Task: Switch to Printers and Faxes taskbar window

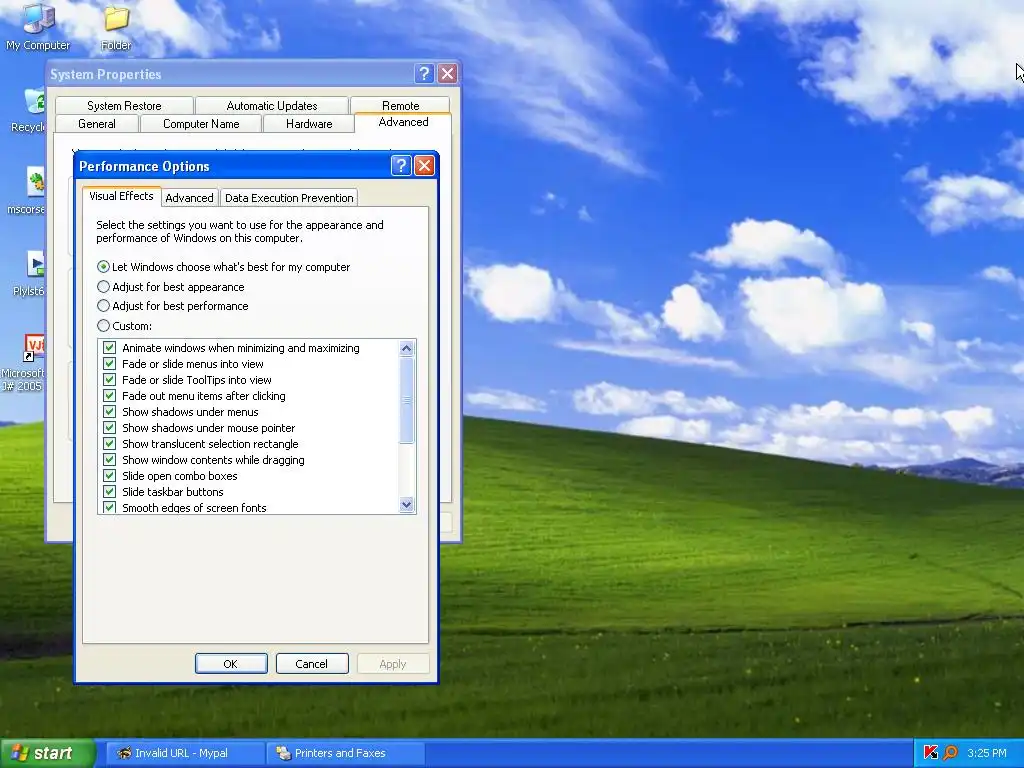Action: (x=345, y=753)
